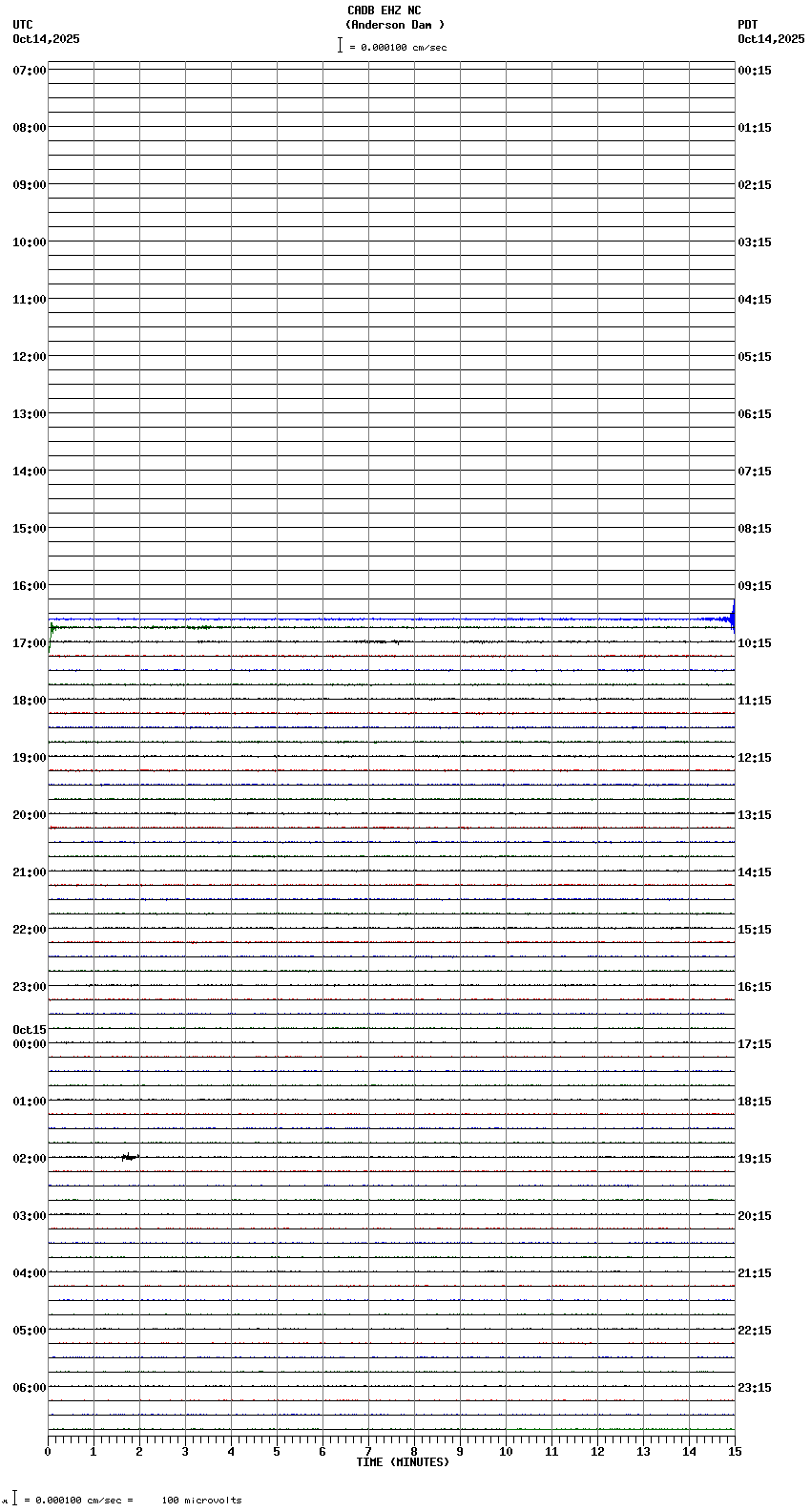
Task: Click the station title CADB EHZ NC
Action: [384, 10]
